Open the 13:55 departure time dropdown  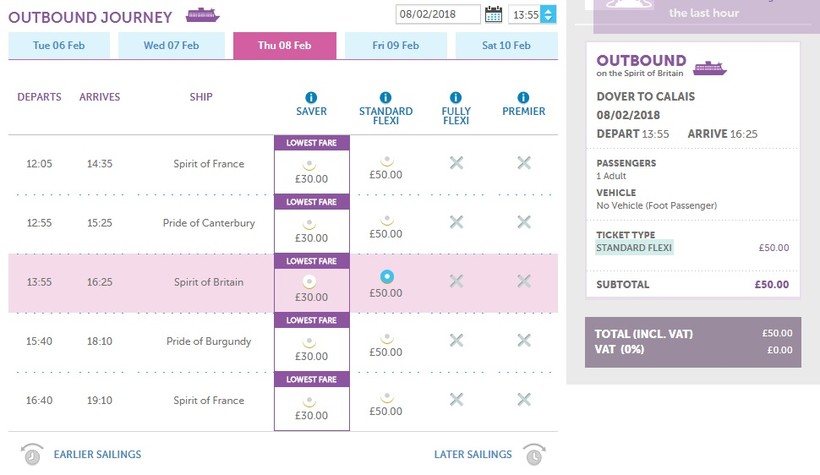(x=547, y=14)
